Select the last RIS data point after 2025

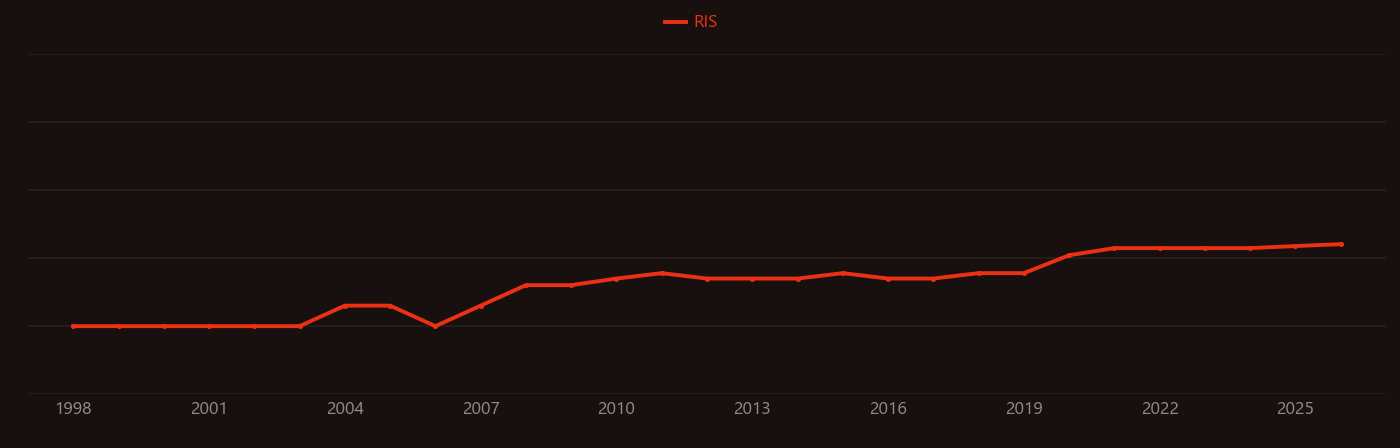(1341, 244)
